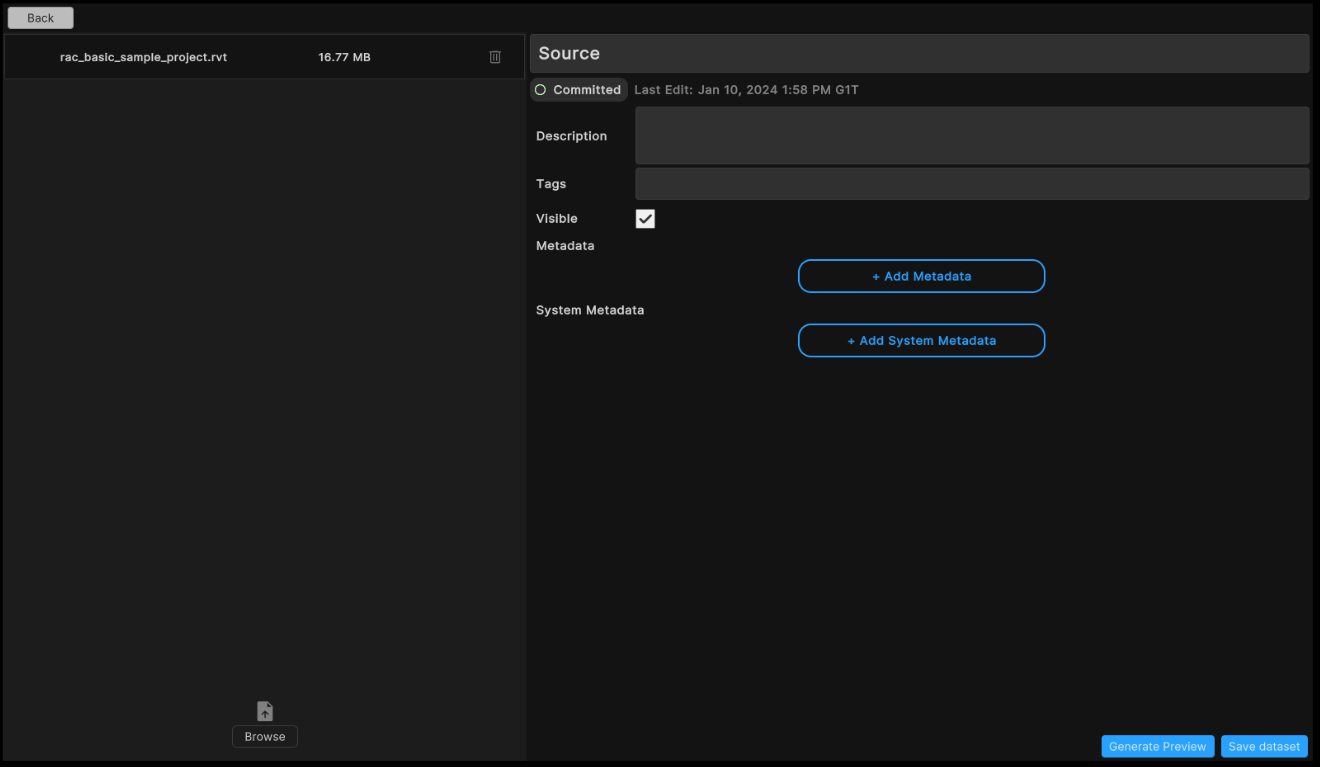Toggle visibility of the dataset
The height and width of the screenshot is (767, 1320).
pos(645,218)
